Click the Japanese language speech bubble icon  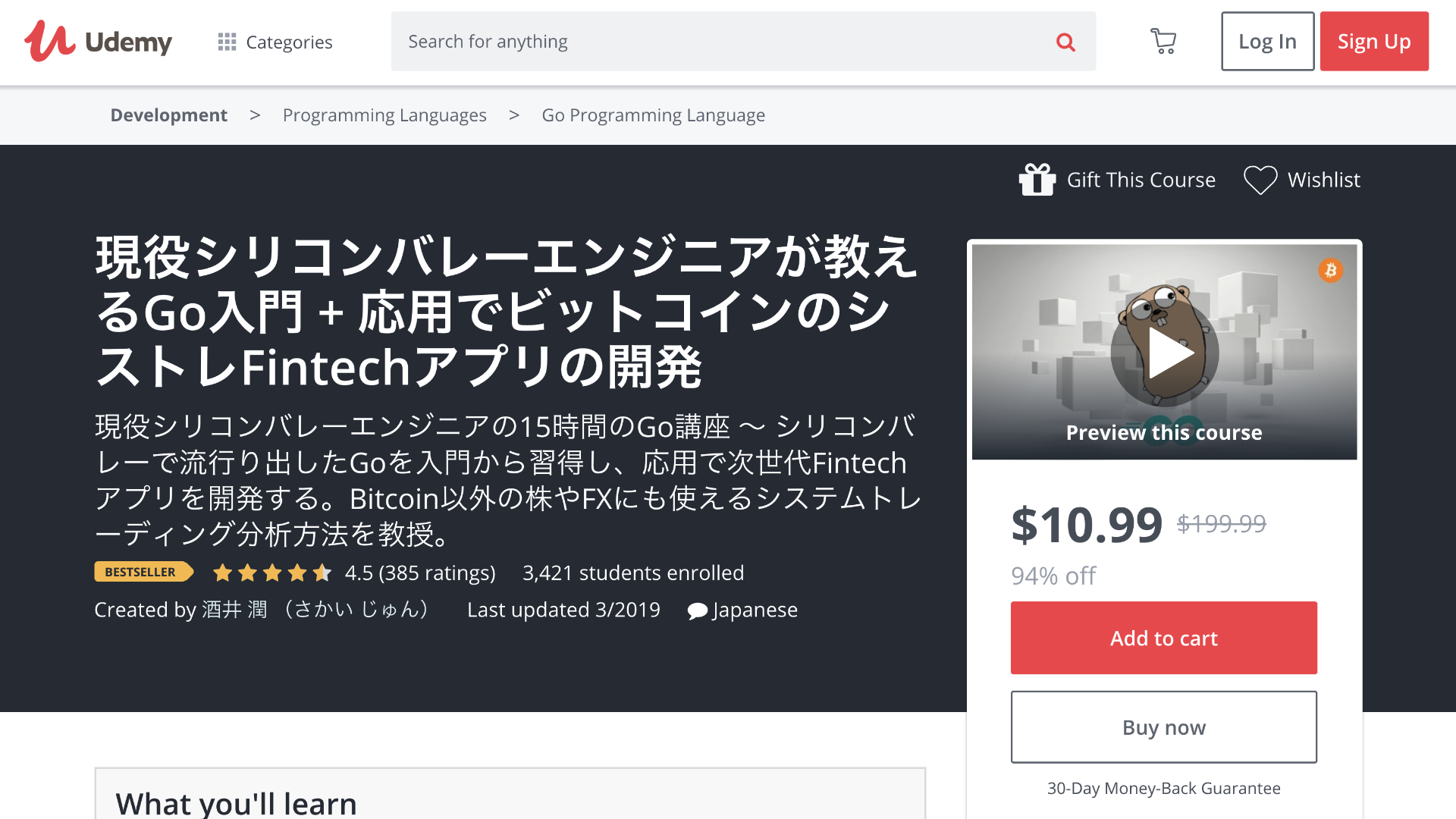(697, 611)
